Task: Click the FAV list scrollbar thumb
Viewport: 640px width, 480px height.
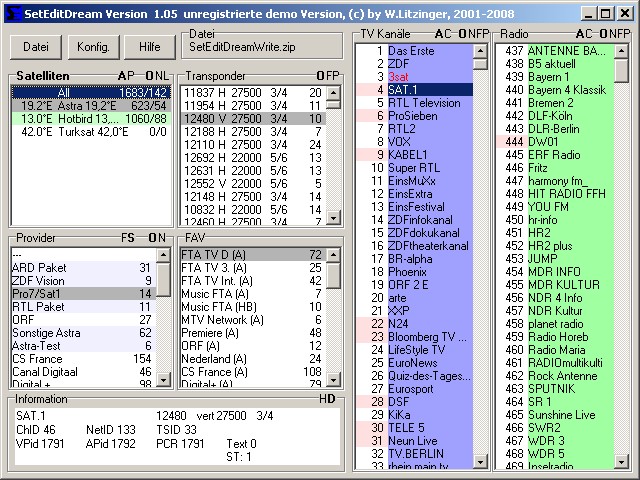Action: click(333, 276)
